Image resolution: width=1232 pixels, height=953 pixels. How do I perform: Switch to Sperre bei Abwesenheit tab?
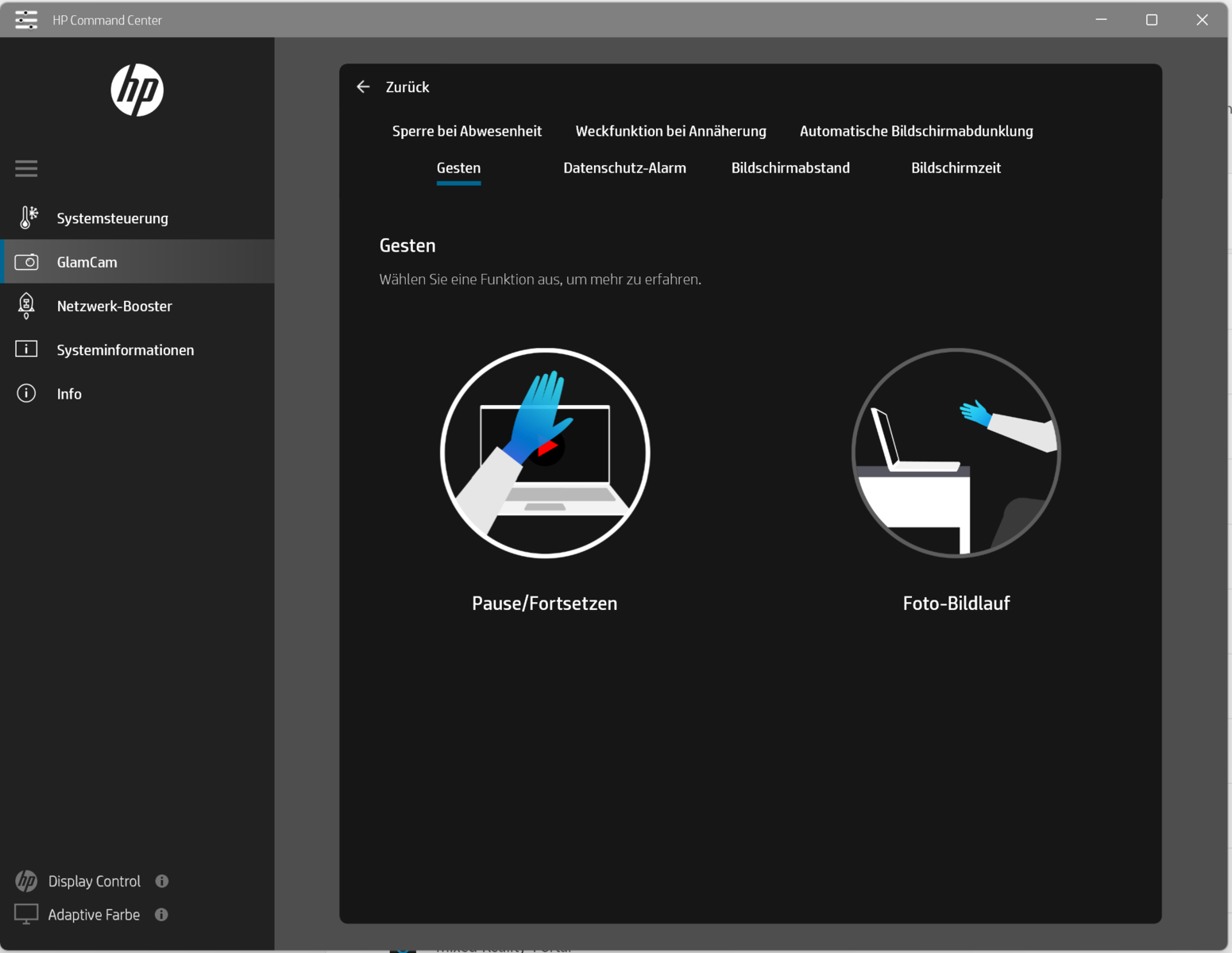[x=466, y=131]
